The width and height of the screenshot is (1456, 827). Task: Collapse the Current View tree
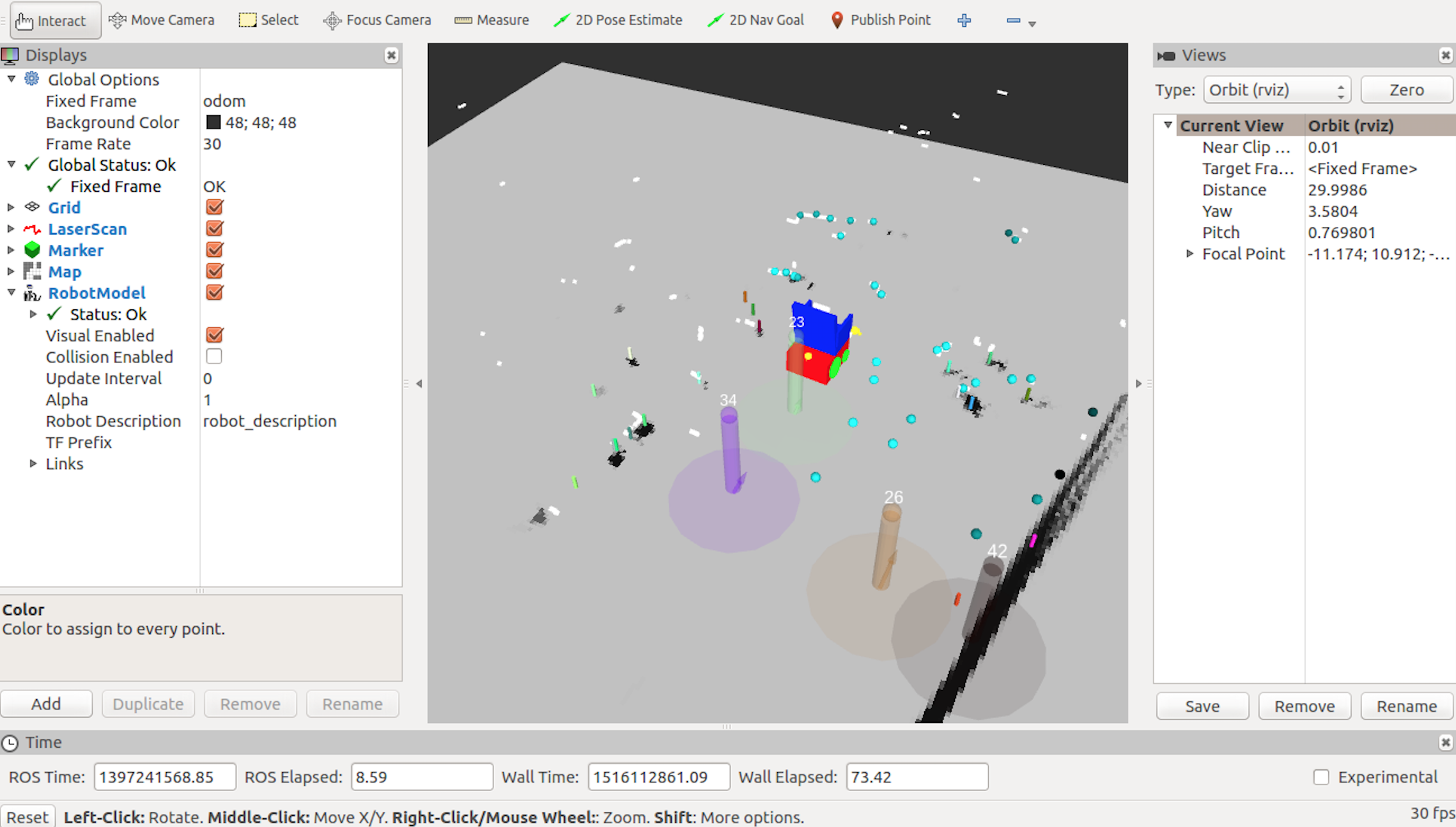1168,125
